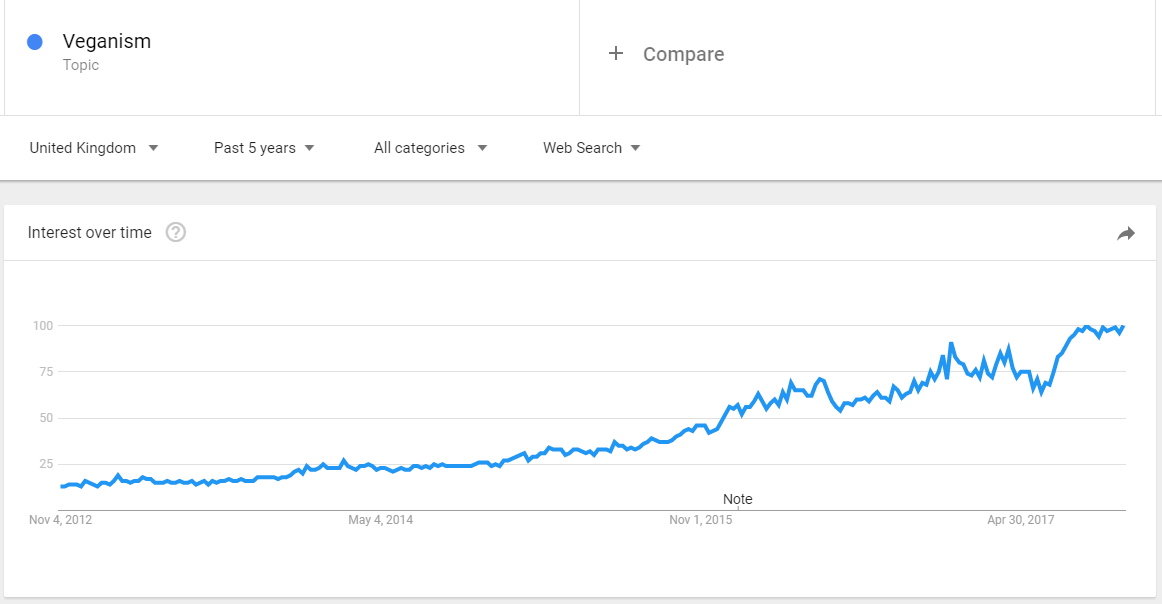Click the blue dot next to Veganism

point(35,42)
